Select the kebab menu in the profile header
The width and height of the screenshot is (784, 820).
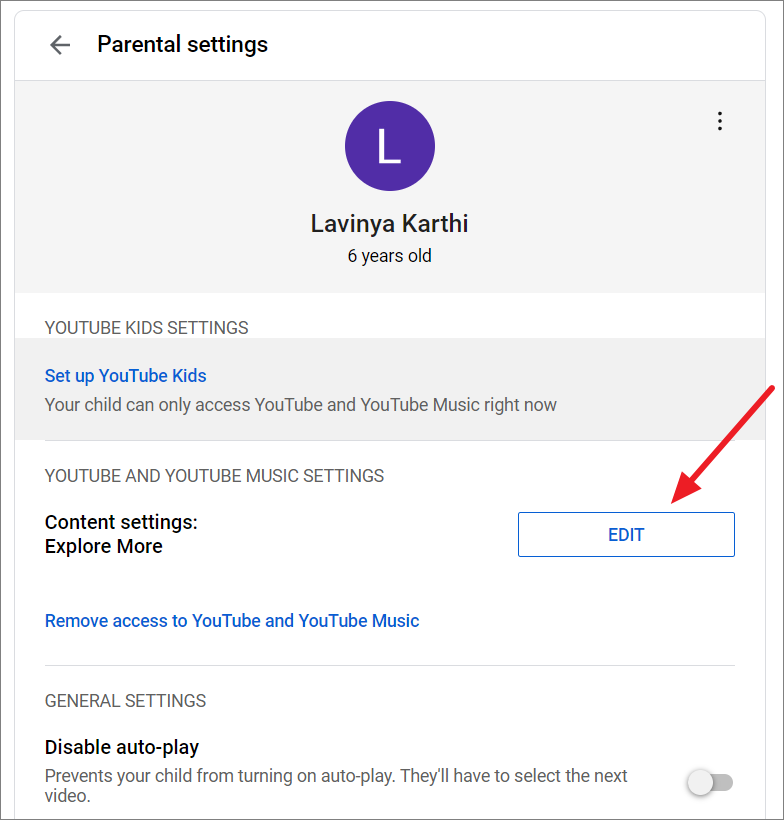click(720, 120)
